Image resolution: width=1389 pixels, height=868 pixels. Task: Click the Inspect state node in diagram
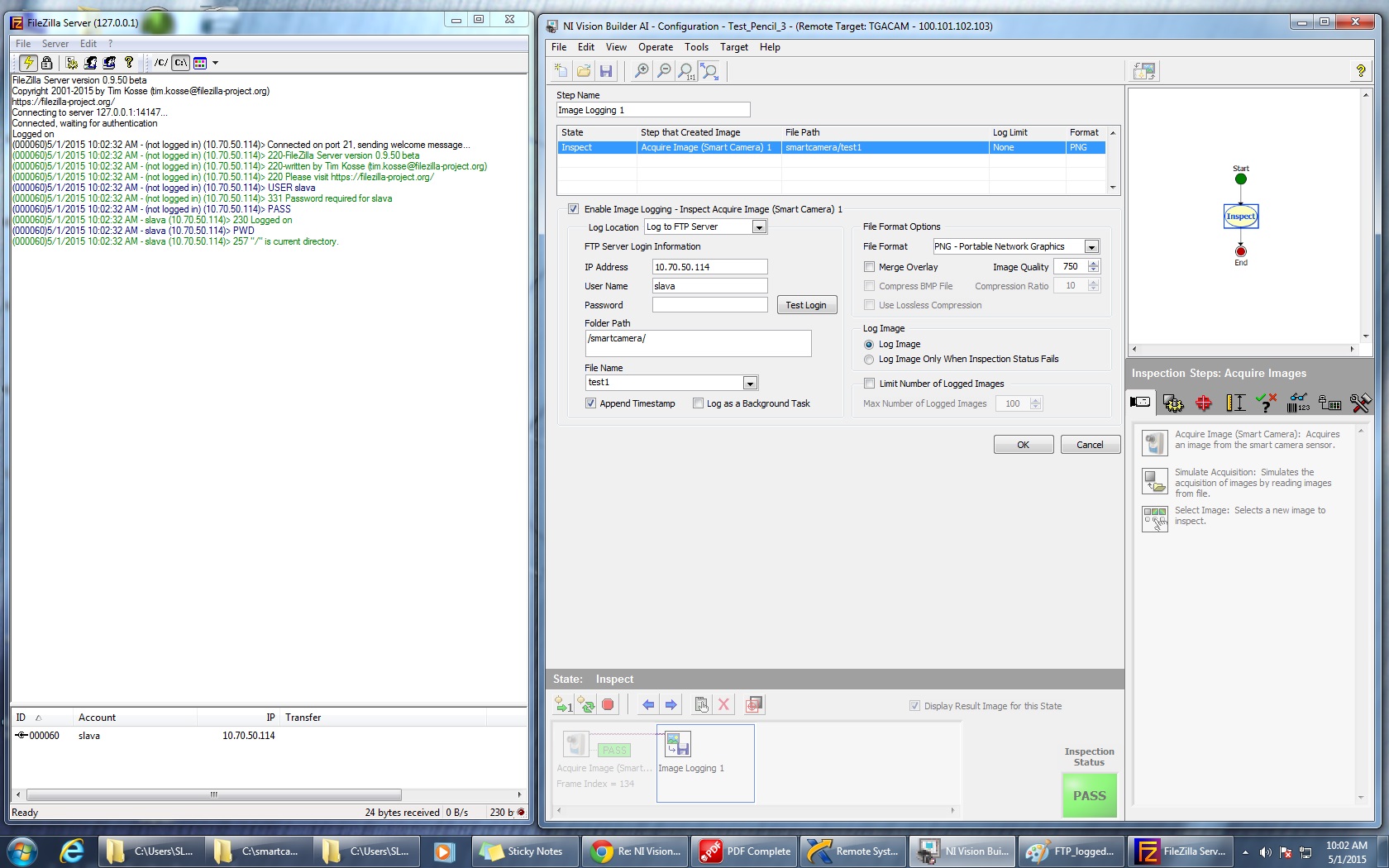(x=1240, y=216)
